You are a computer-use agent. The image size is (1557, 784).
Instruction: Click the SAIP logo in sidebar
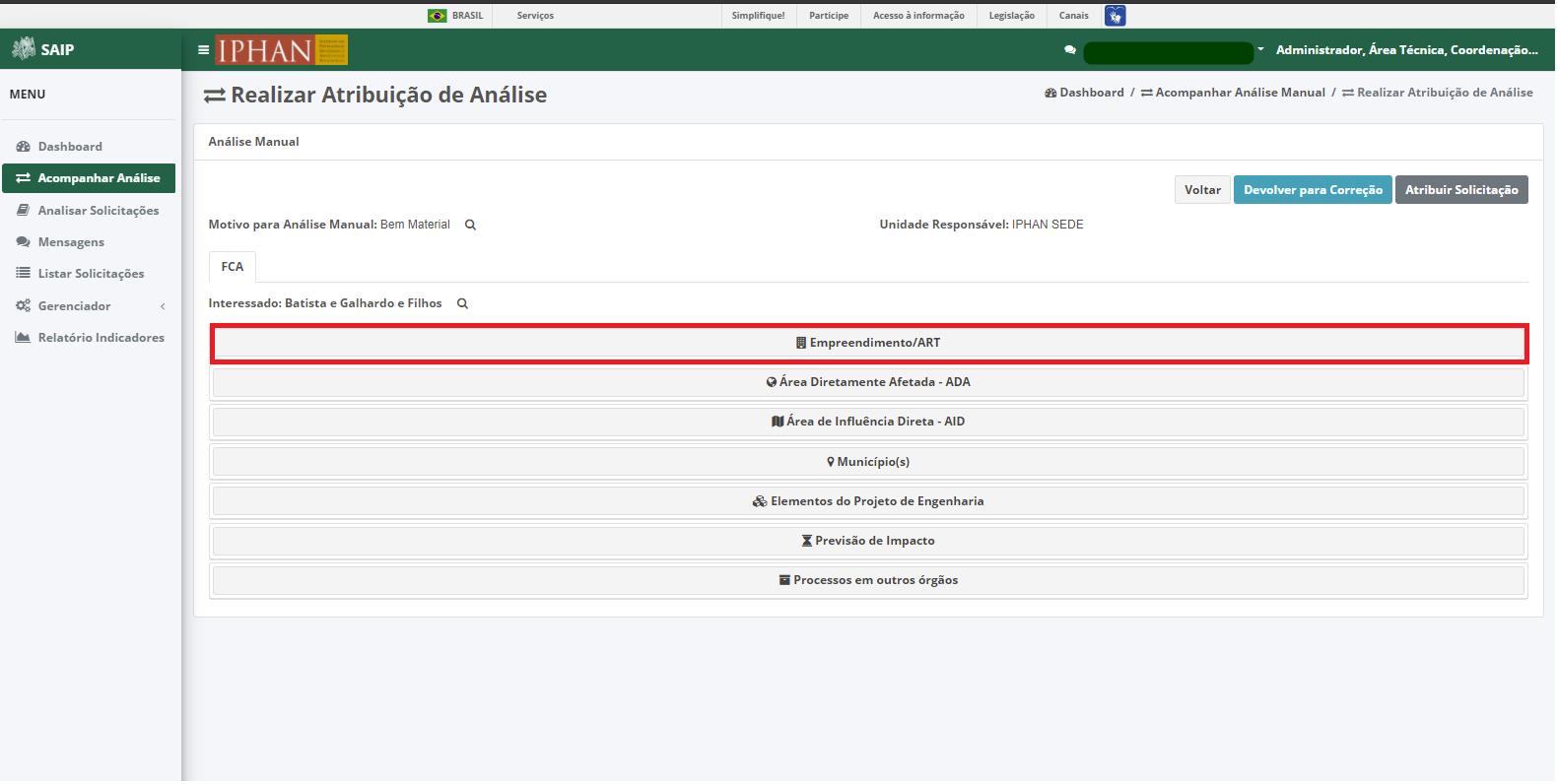pyautogui.click(x=42, y=49)
